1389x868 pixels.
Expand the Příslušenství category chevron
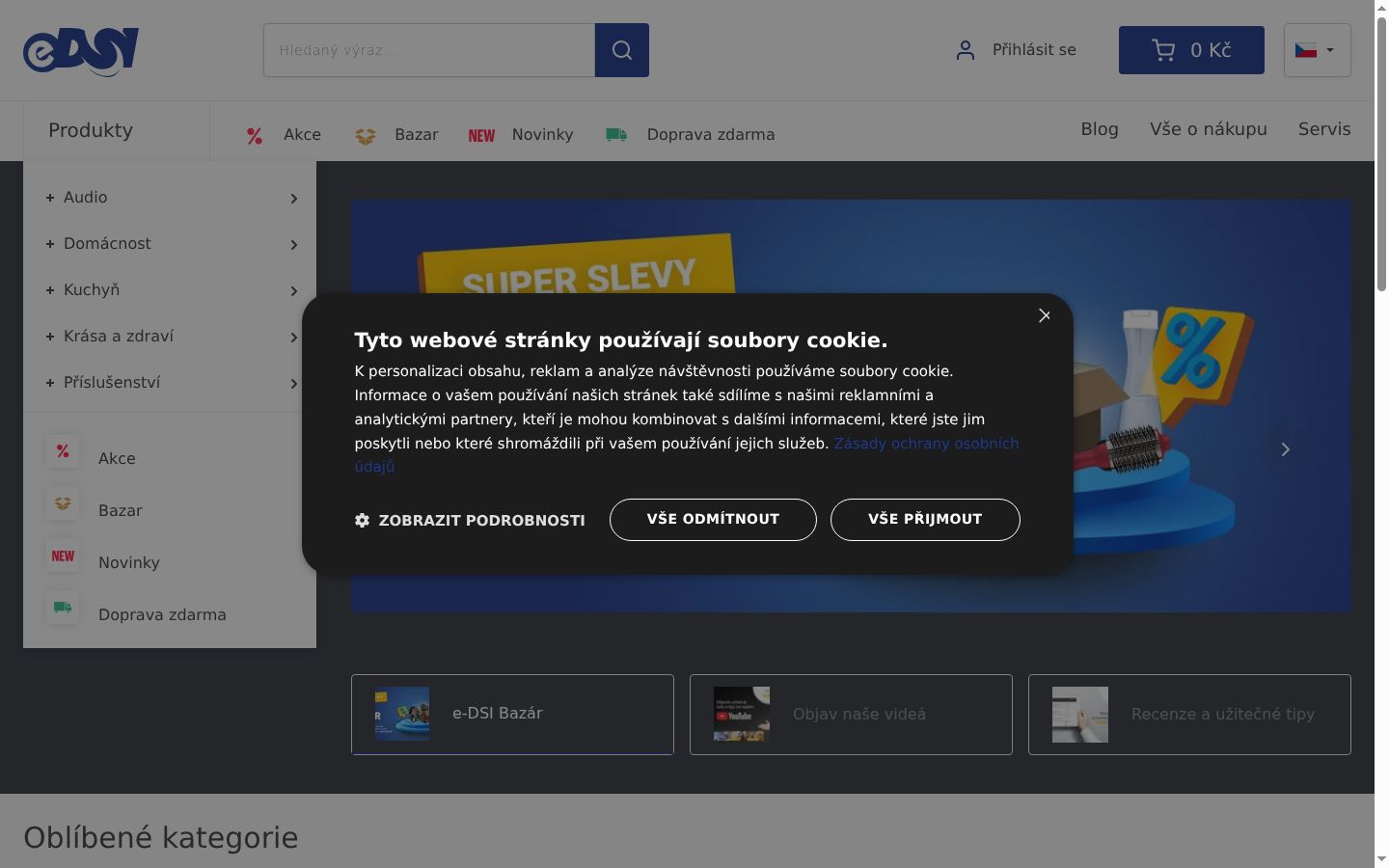click(294, 384)
